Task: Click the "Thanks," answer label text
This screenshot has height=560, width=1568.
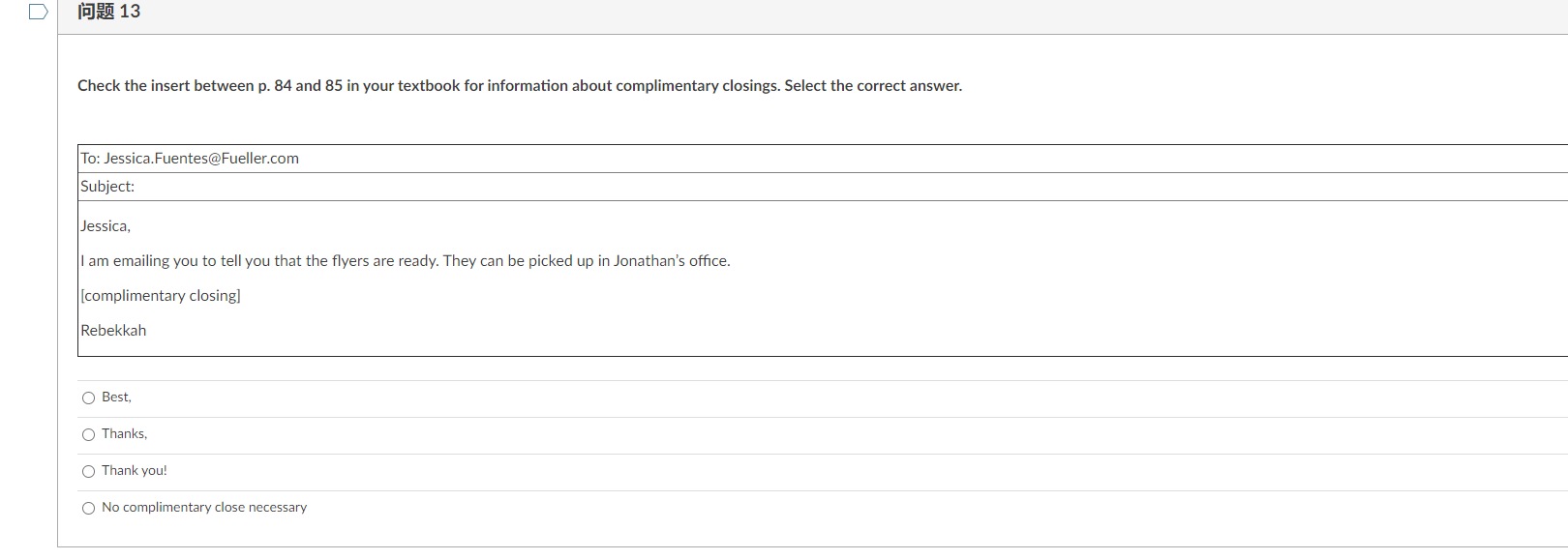Action: coord(124,434)
